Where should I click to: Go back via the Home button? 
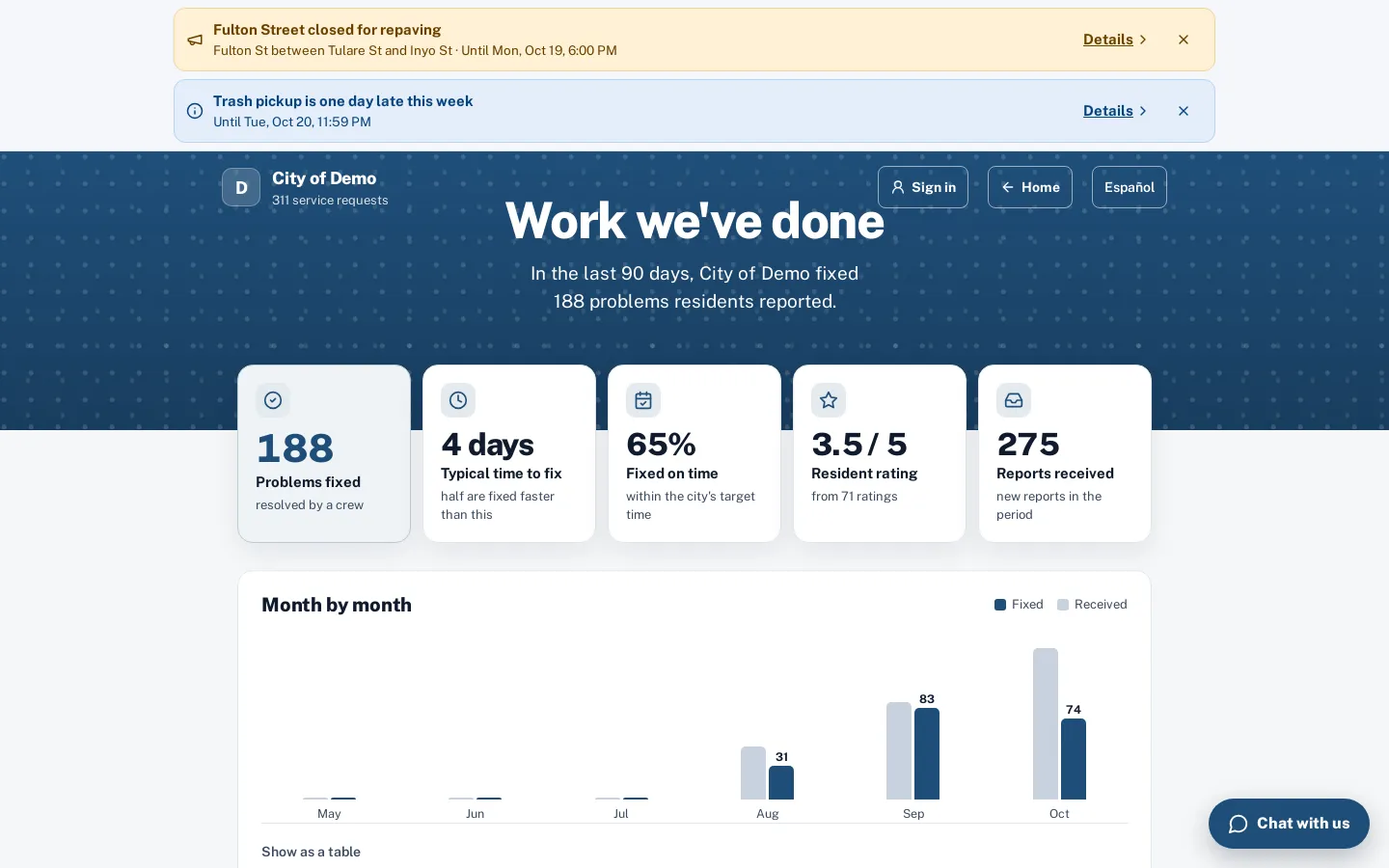(x=1030, y=187)
